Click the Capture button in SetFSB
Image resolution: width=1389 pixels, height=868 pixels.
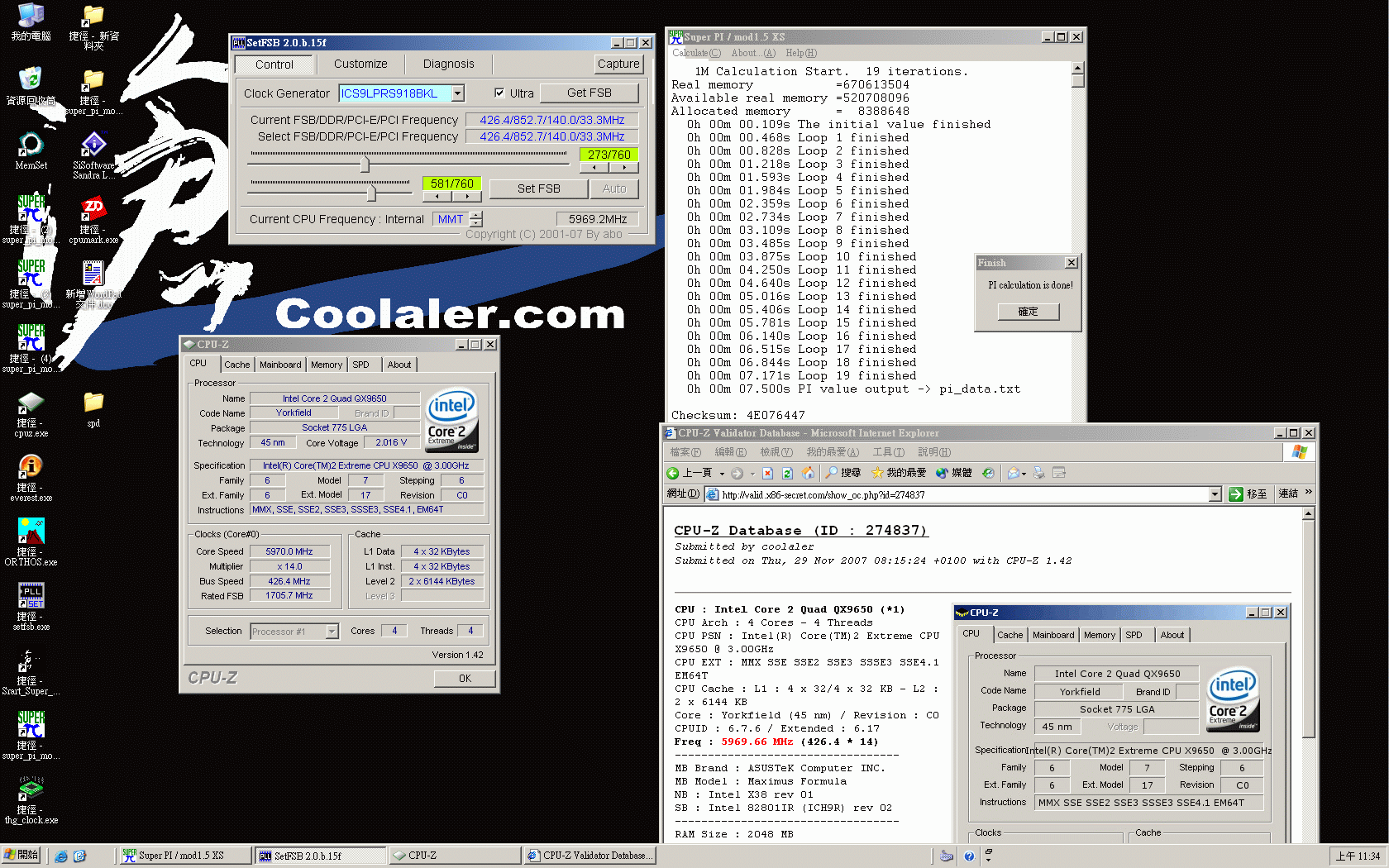click(x=618, y=64)
